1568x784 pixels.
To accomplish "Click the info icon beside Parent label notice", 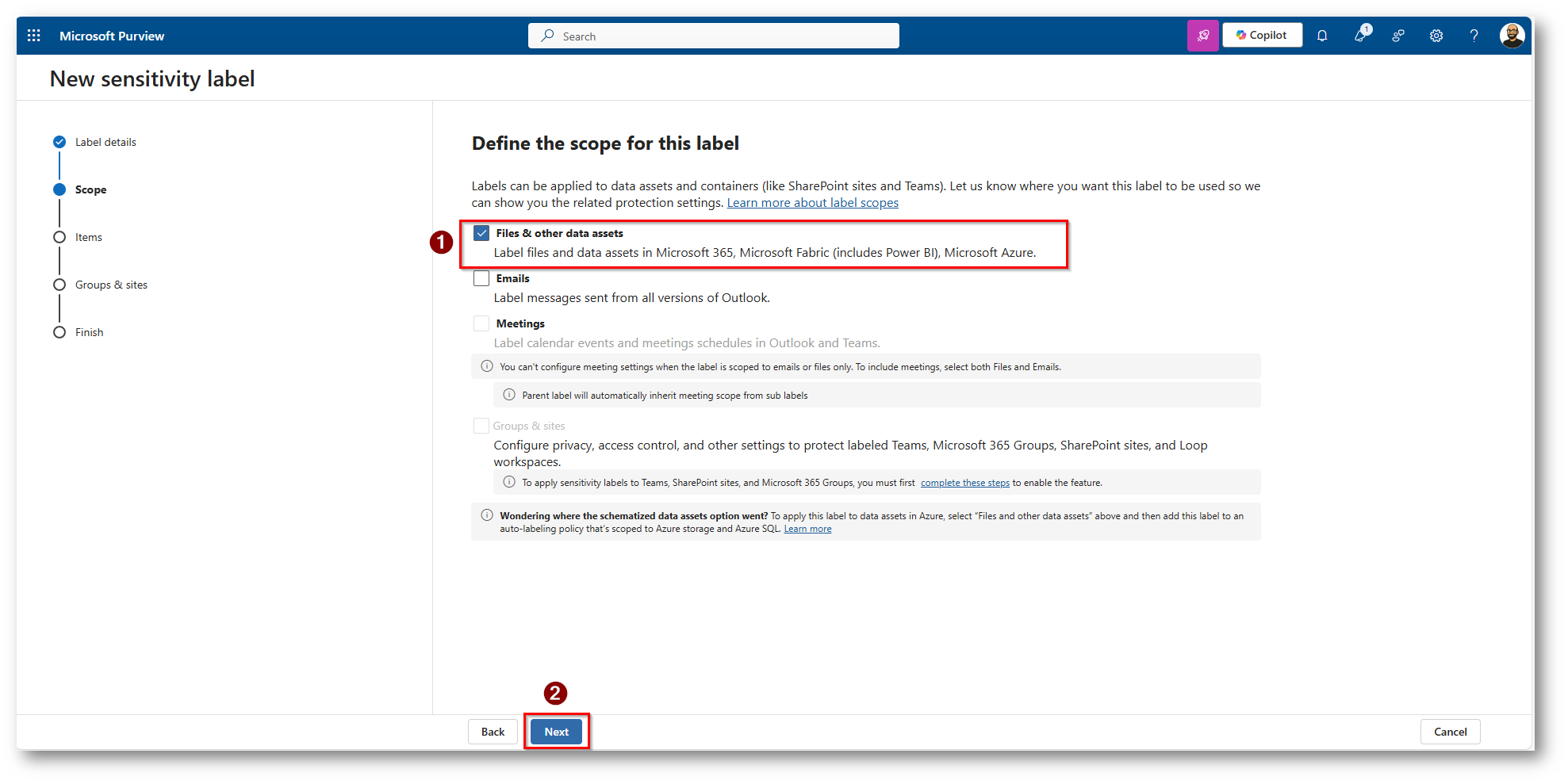I will 509,395.
